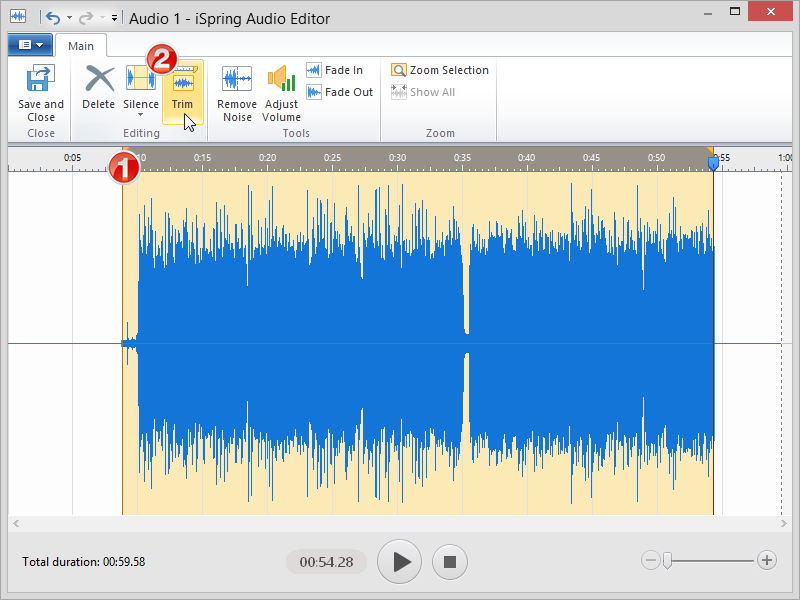Click the timeline ruler at 0:45
Image resolution: width=800 pixels, height=600 pixels.
pos(591,158)
